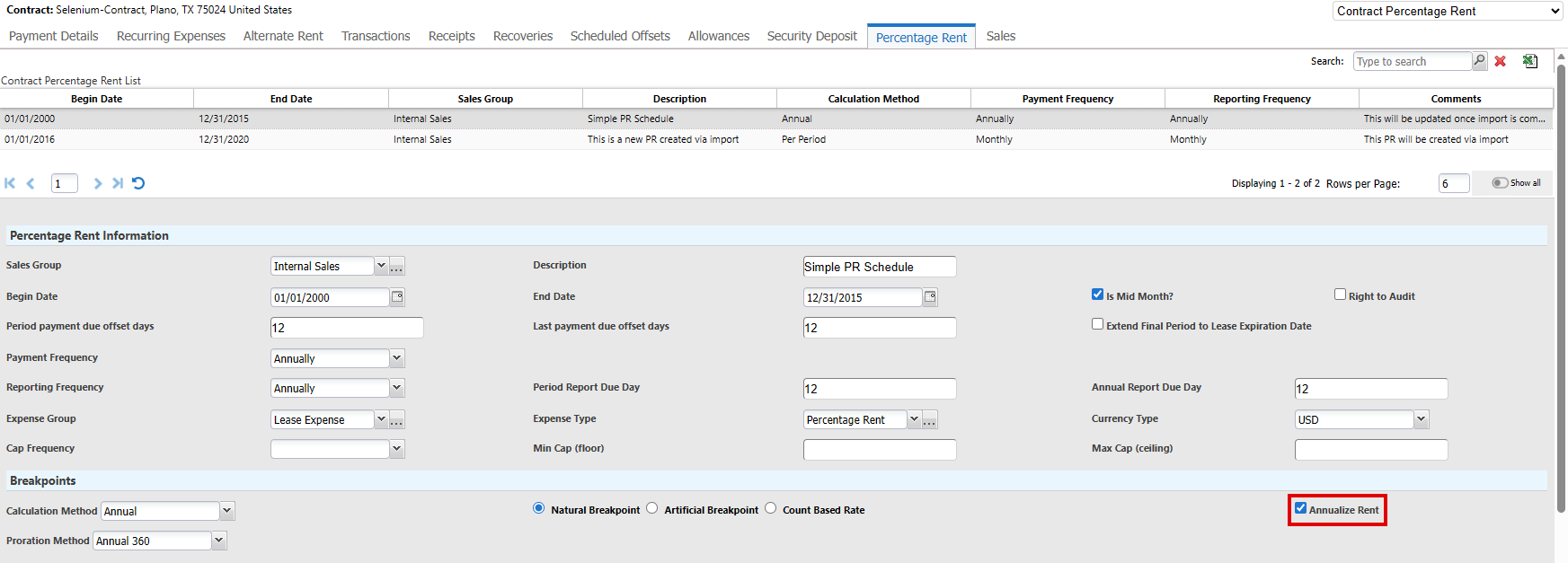This screenshot has height=563, width=1568.
Task: Click the search magnifier icon
Action: pos(1479,61)
